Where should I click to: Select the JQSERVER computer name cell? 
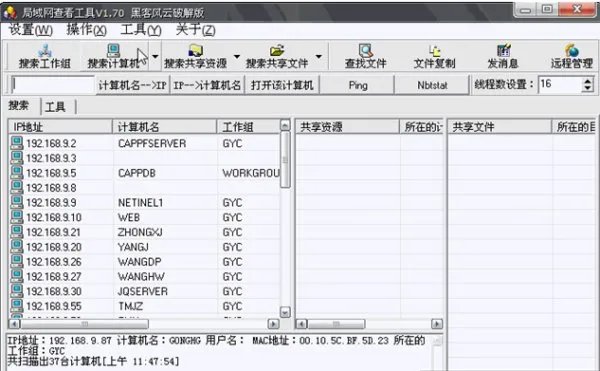pos(143,291)
